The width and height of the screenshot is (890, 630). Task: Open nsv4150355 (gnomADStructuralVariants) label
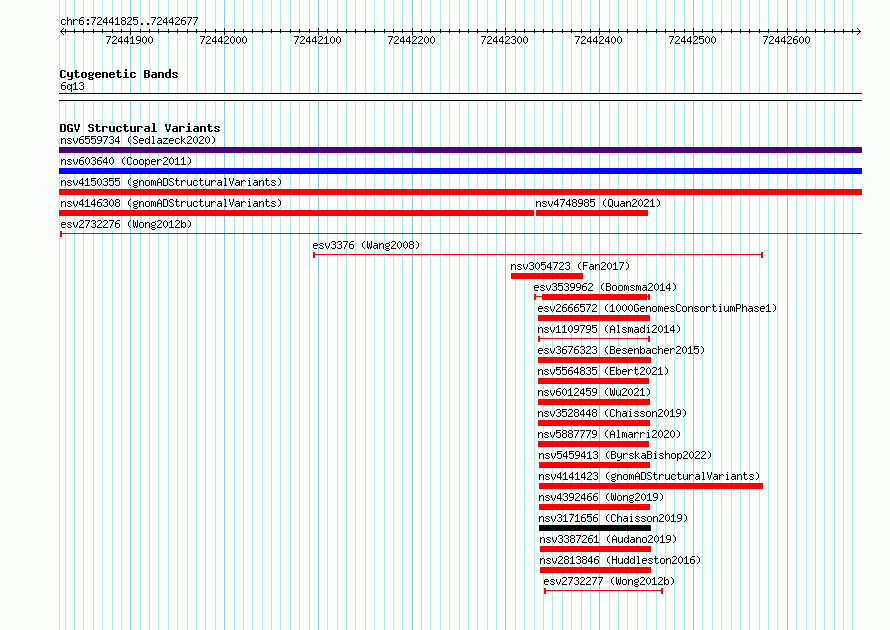[171, 182]
